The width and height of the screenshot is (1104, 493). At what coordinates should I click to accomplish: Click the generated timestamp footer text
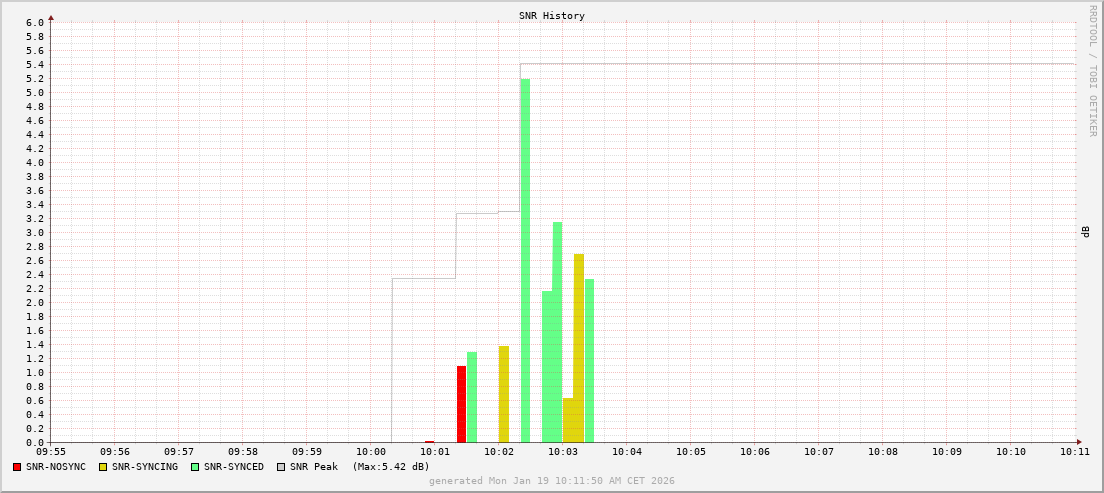pyautogui.click(x=551, y=481)
